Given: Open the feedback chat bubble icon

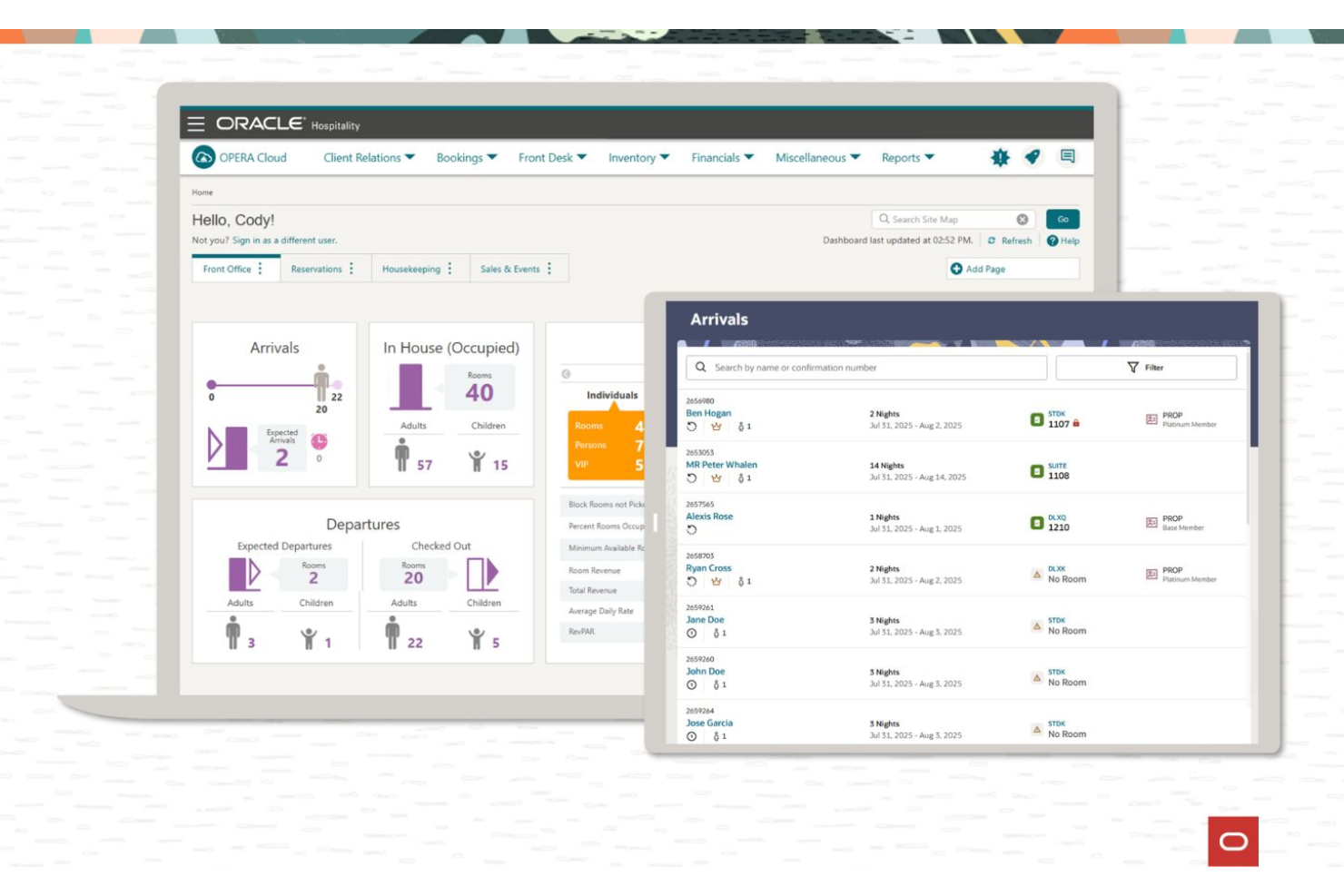Looking at the screenshot, I should [1069, 156].
